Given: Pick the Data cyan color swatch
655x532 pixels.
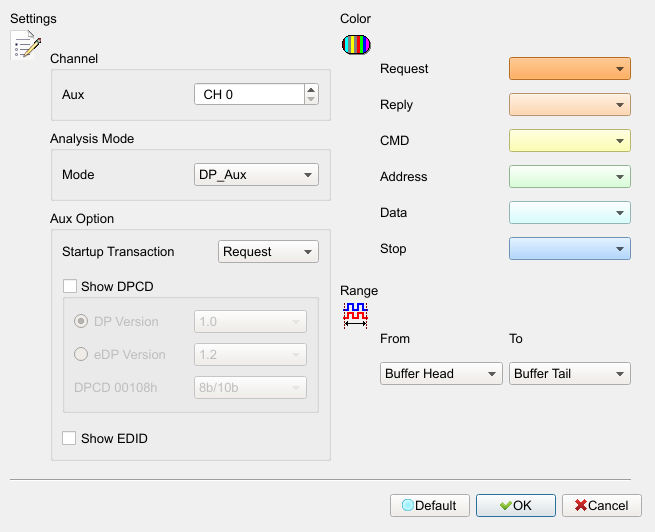Looking at the screenshot, I should (570, 213).
